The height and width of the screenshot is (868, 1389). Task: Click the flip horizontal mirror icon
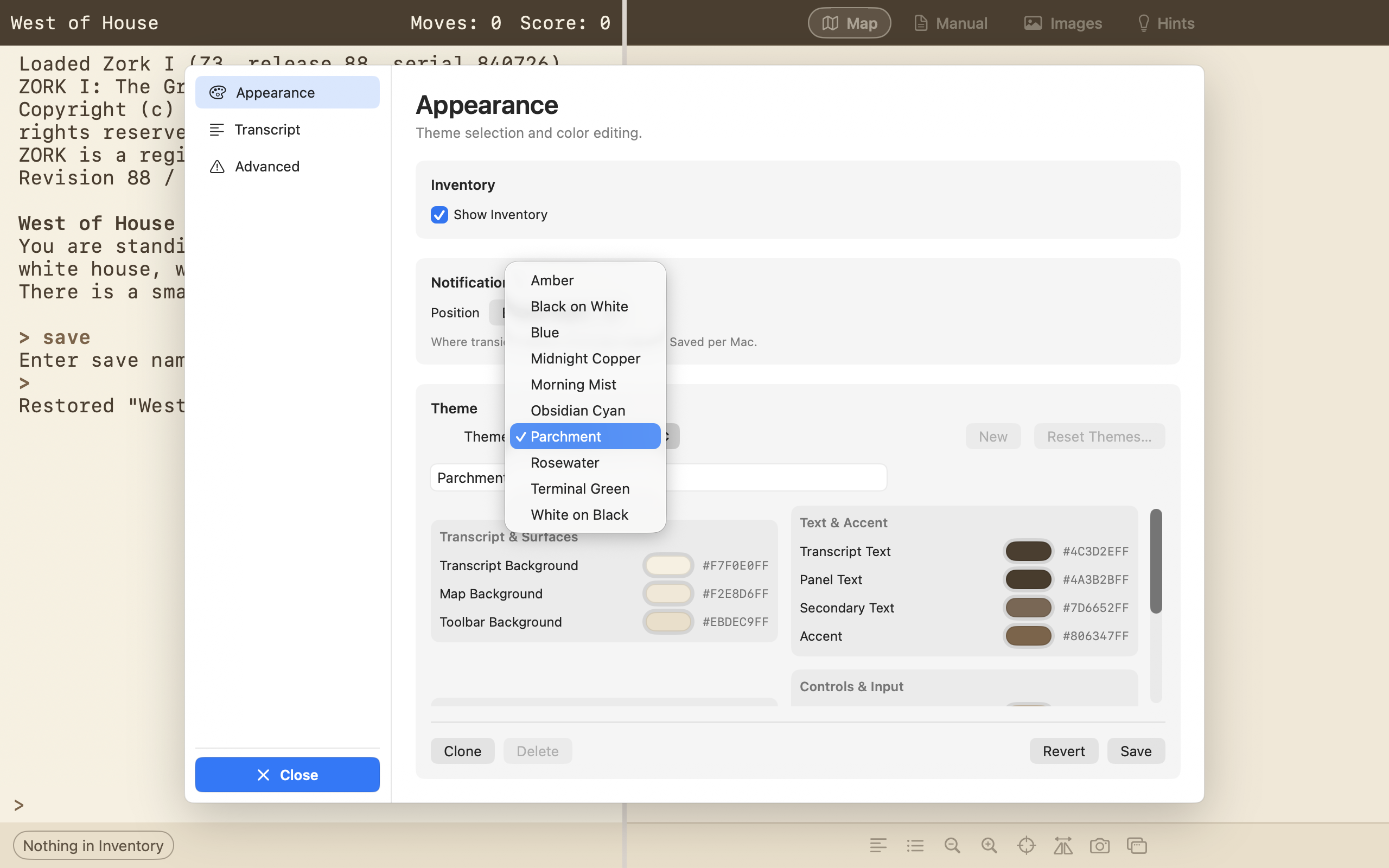[1063, 846]
